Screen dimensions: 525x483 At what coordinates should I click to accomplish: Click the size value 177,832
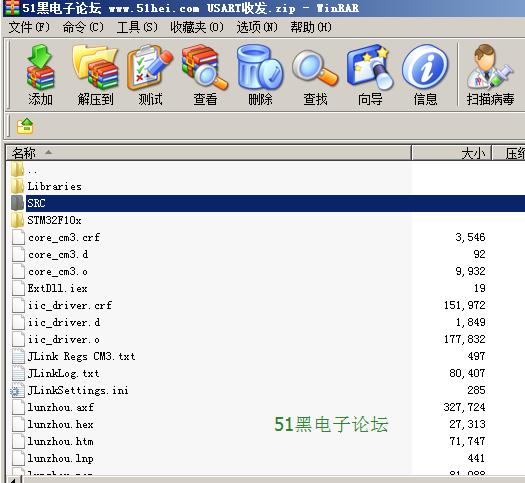464,339
